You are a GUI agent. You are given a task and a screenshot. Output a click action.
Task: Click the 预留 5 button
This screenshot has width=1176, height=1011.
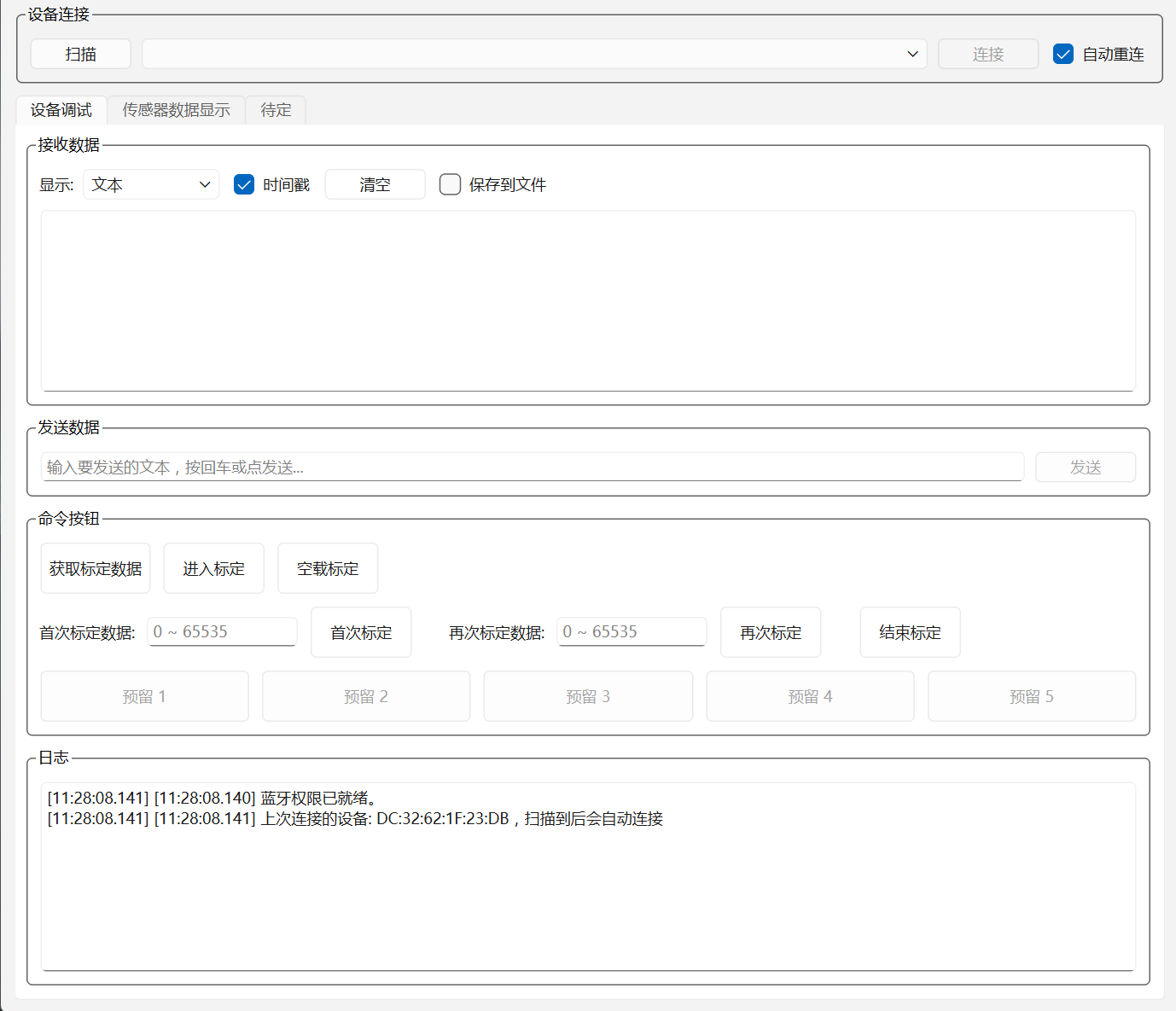(x=1032, y=696)
